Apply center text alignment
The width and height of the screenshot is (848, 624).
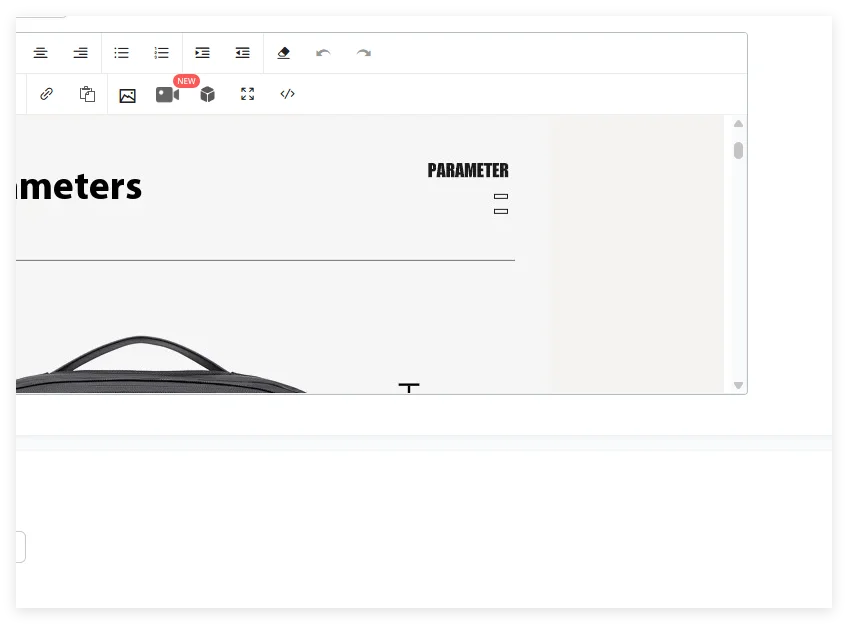click(x=41, y=53)
